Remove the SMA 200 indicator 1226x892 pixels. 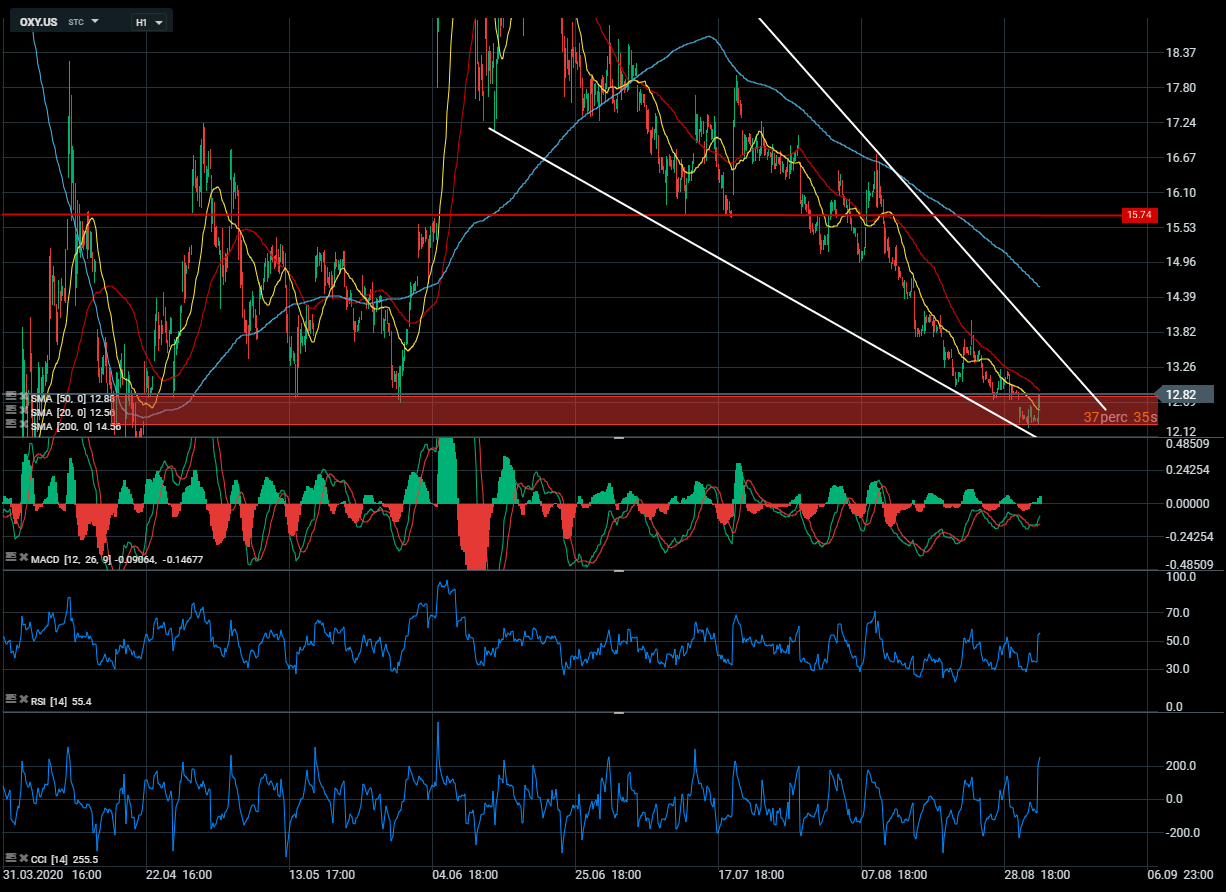pyautogui.click(x=22, y=425)
